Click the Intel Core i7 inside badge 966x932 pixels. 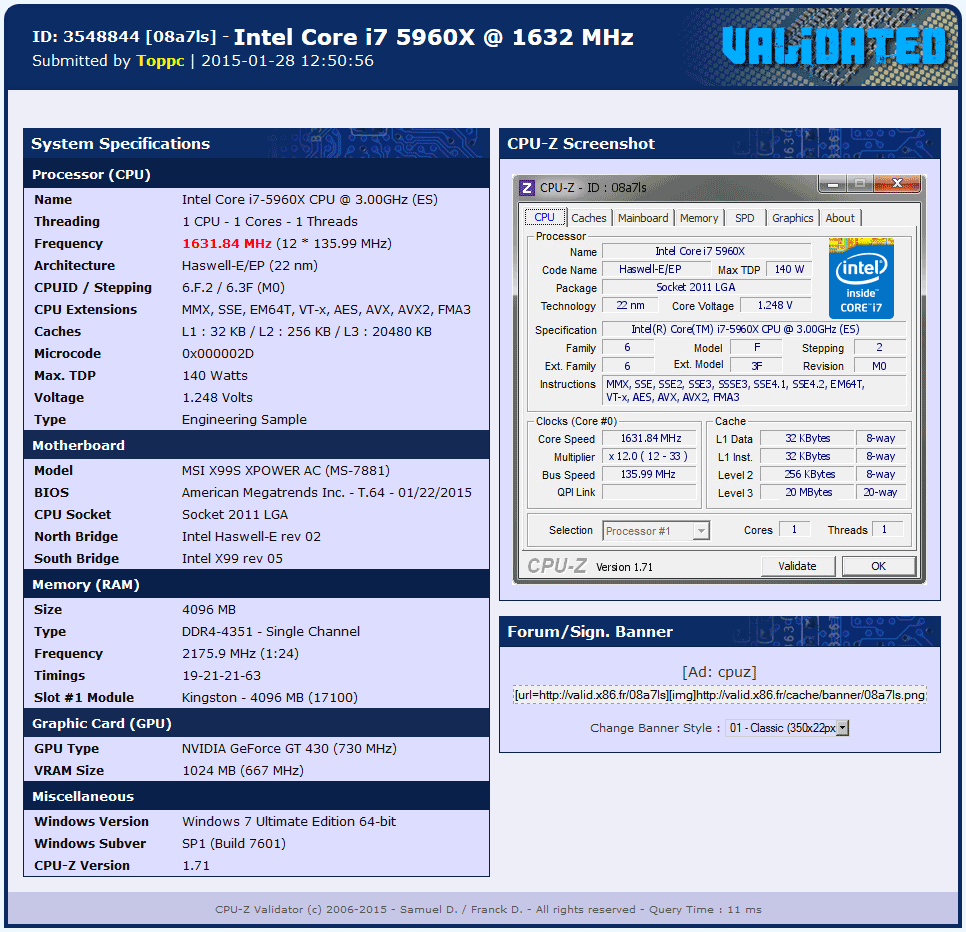(x=861, y=278)
